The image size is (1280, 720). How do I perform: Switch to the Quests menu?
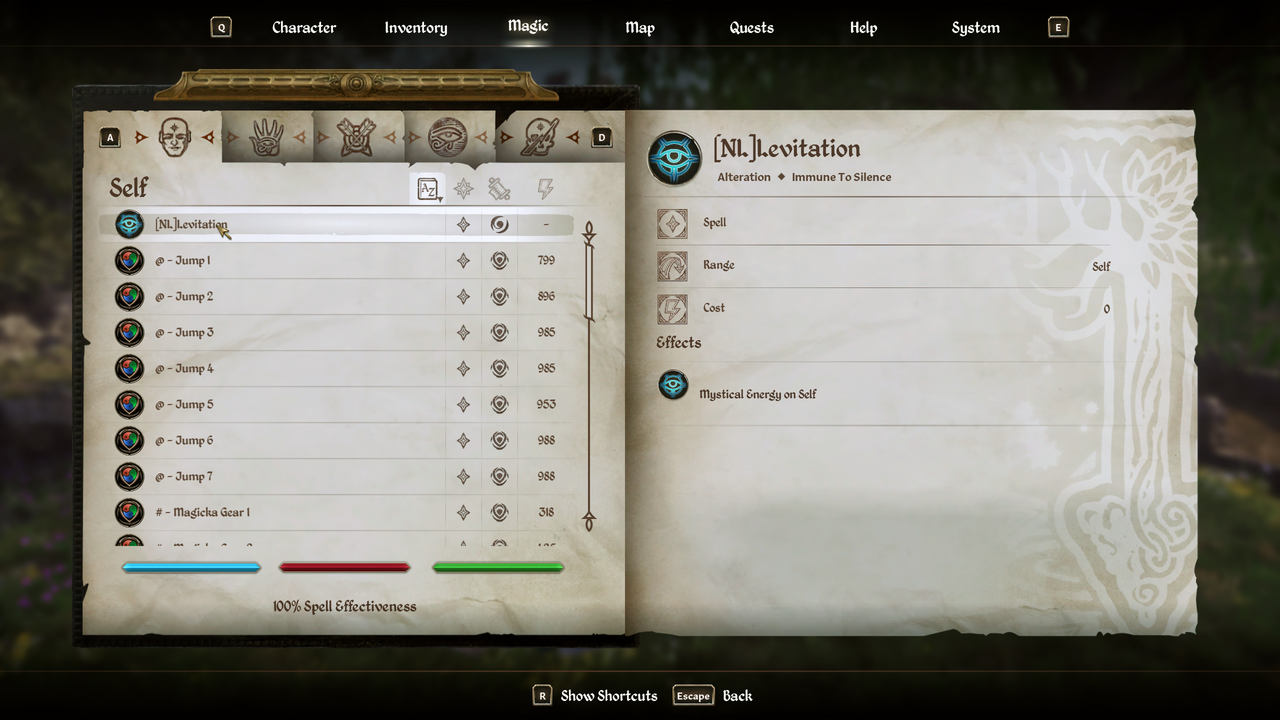click(752, 28)
